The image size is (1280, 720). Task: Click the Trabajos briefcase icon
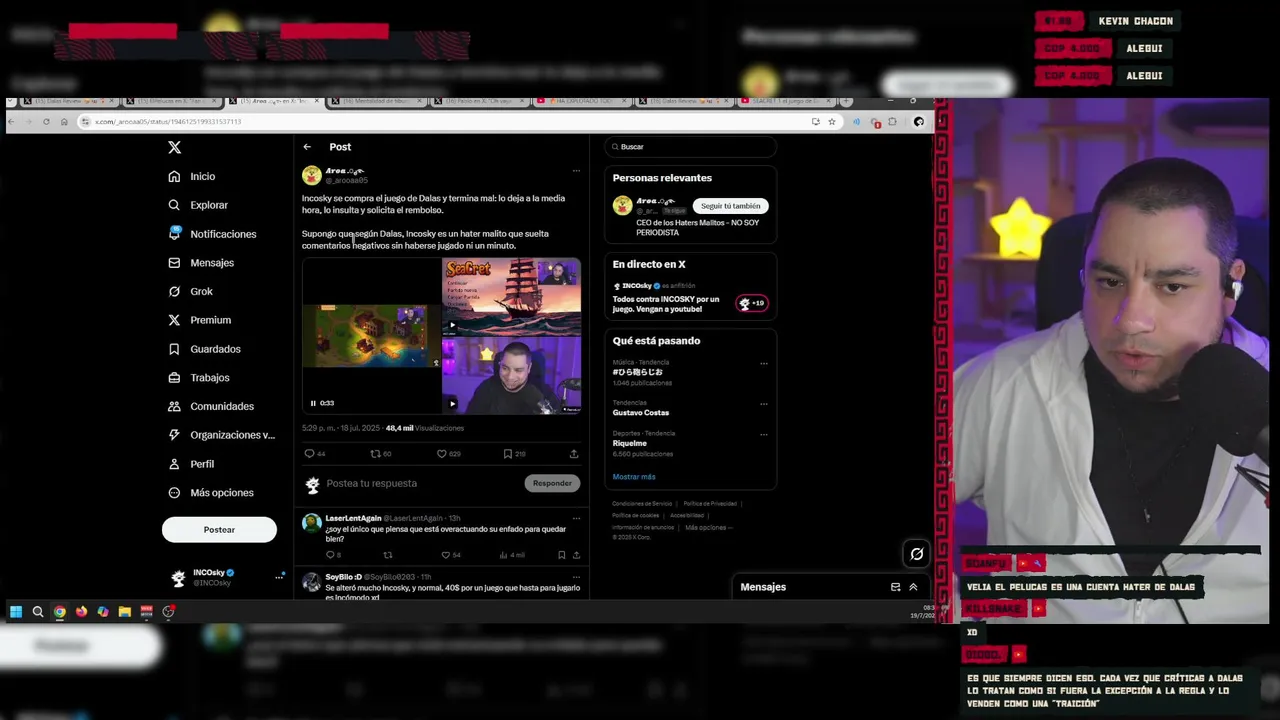coord(174,378)
